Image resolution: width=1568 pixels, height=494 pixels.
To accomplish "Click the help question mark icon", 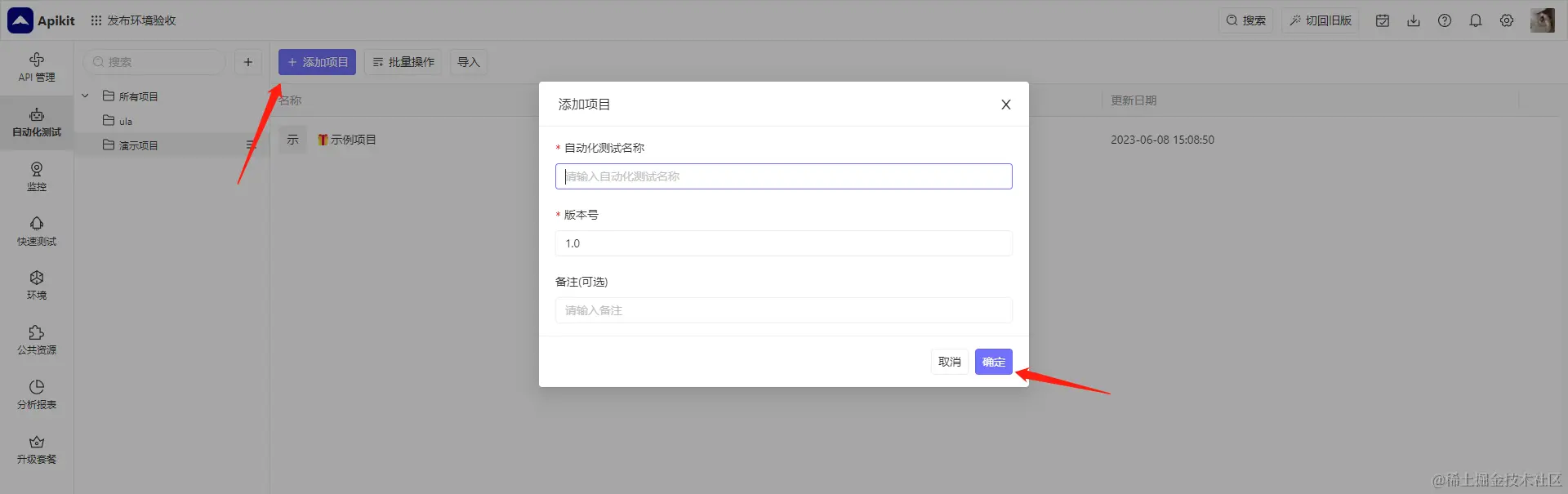I will (x=1445, y=20).
